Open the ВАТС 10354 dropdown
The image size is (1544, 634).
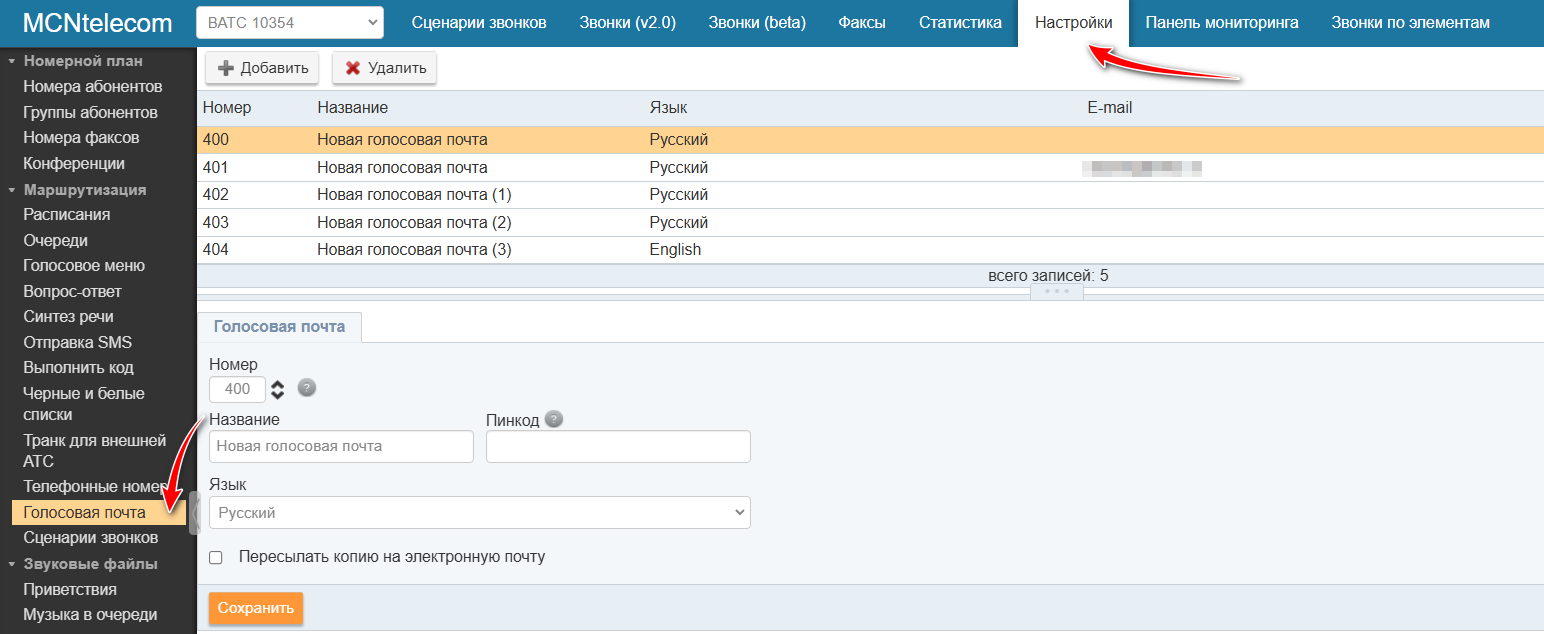pyautogui.click(x=290, y=22)
